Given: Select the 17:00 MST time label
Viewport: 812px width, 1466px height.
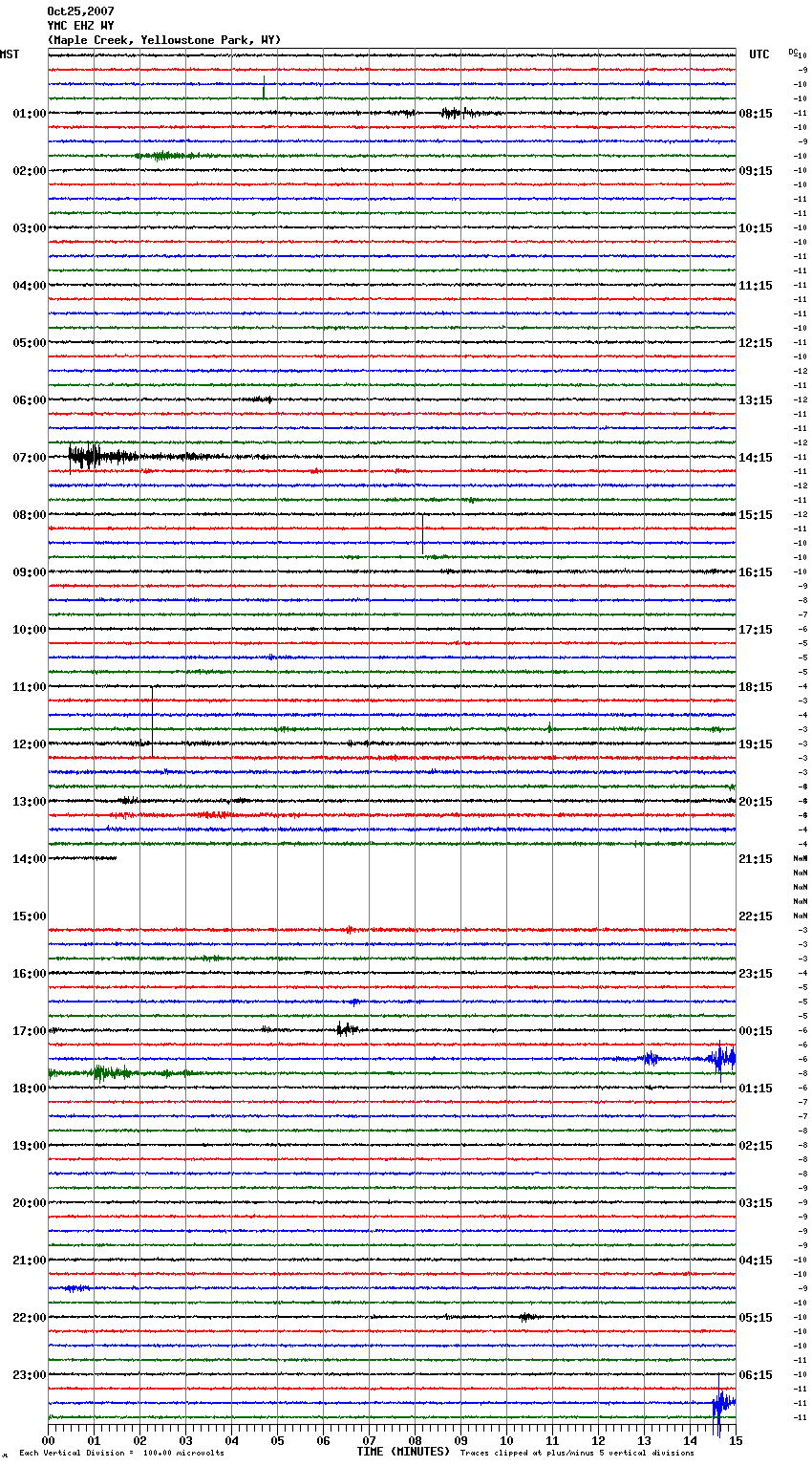Looking at the screenshot, I should 30,1031.
